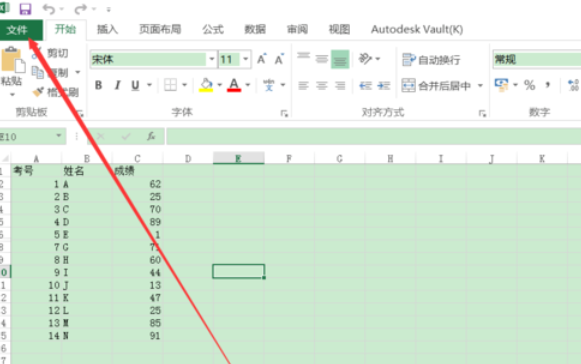This screenshot has width=581, height=364.
Task: Click the decrease indent icon
Action: [x=365, y=86]
